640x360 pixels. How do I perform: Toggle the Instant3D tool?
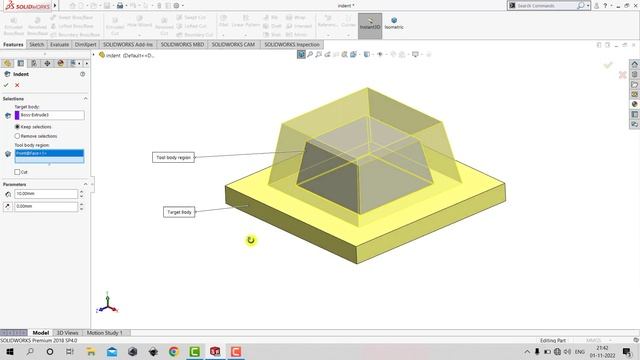(370, 26)
